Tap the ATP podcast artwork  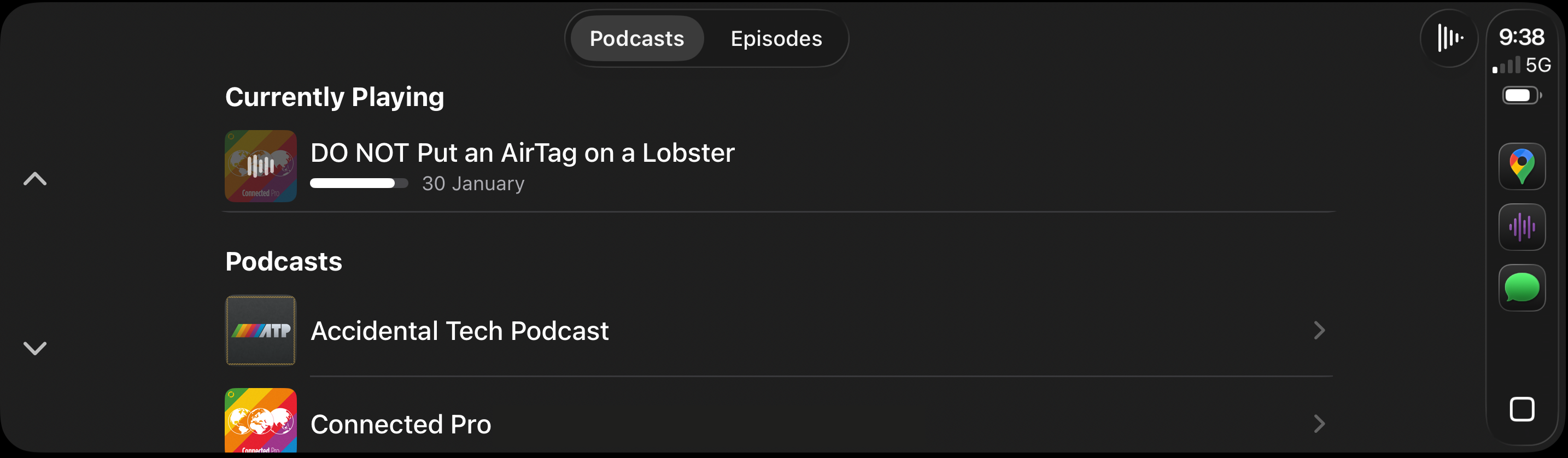pos(261,330)
